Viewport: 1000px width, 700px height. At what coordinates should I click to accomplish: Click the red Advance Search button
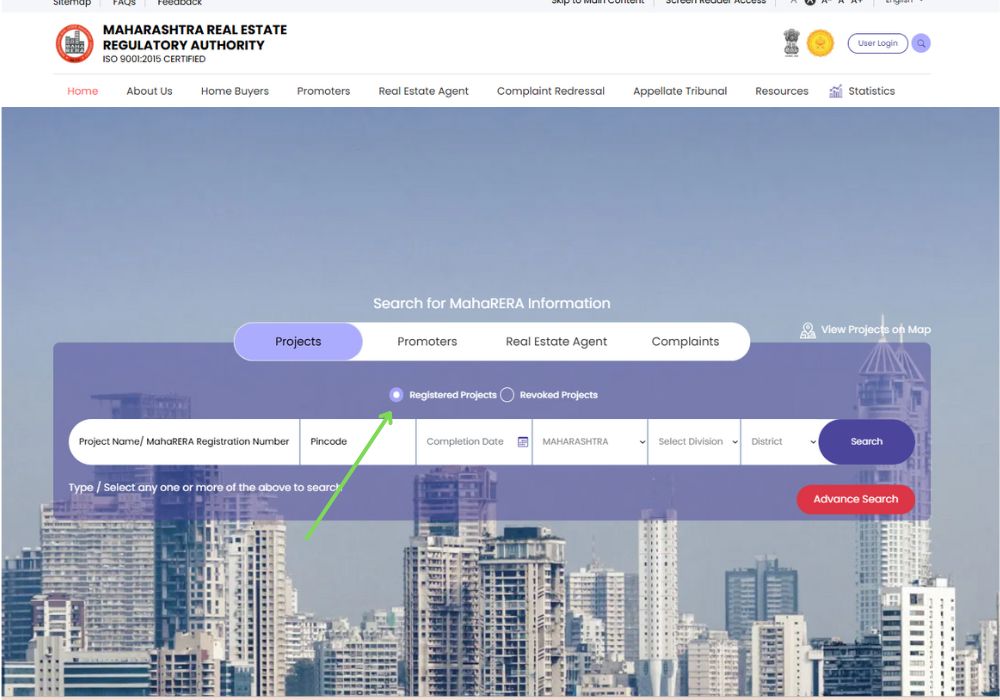pos(855,499)
